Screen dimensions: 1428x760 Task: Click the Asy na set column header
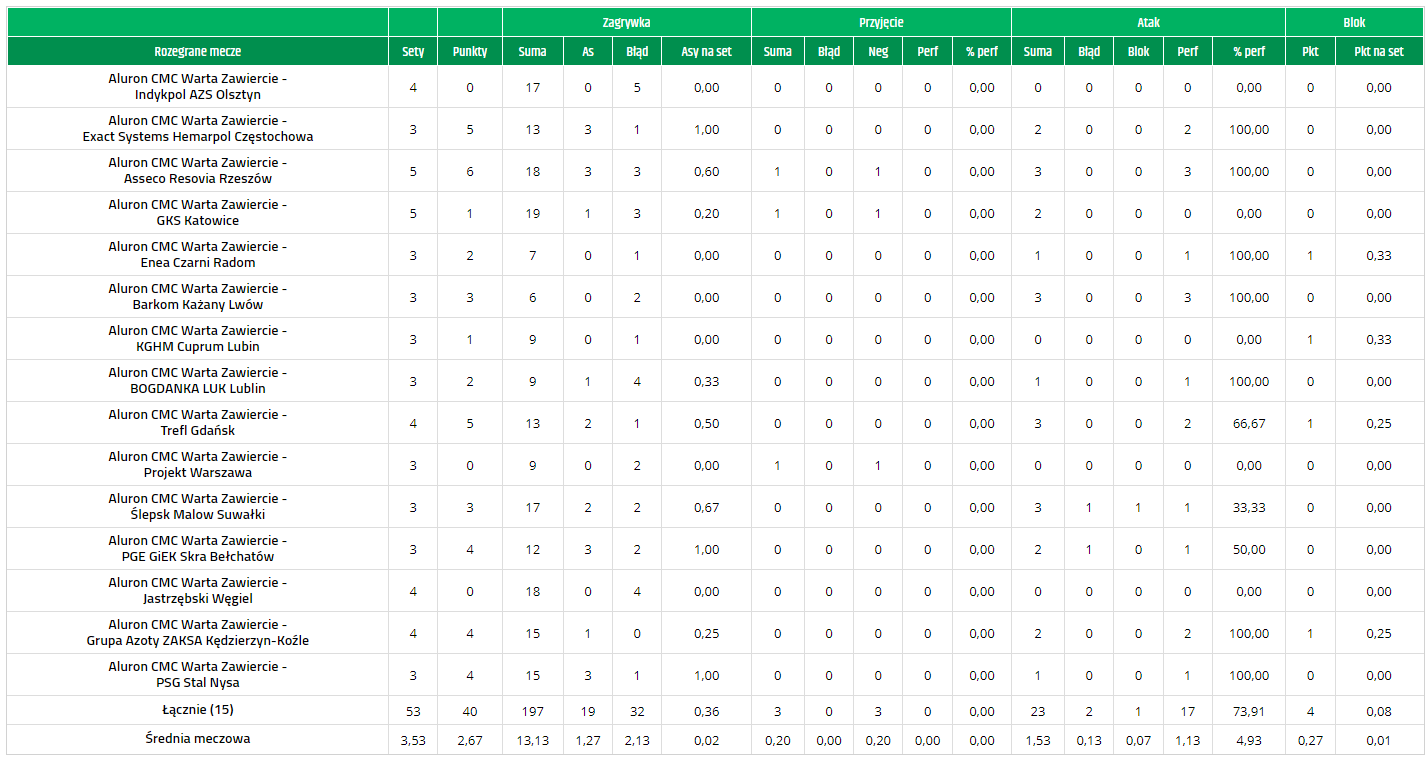tap(706, 51)
